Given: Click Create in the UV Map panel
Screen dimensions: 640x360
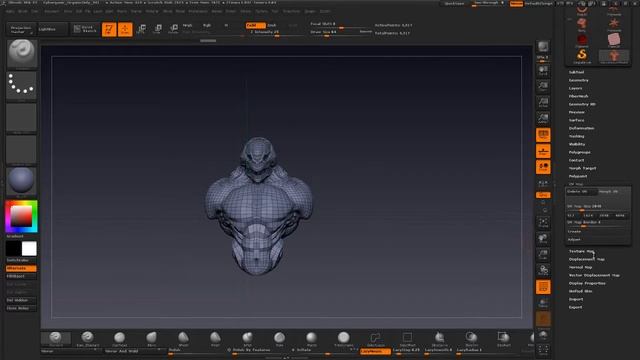Looking at the screenshot, I should pos(574,231).
